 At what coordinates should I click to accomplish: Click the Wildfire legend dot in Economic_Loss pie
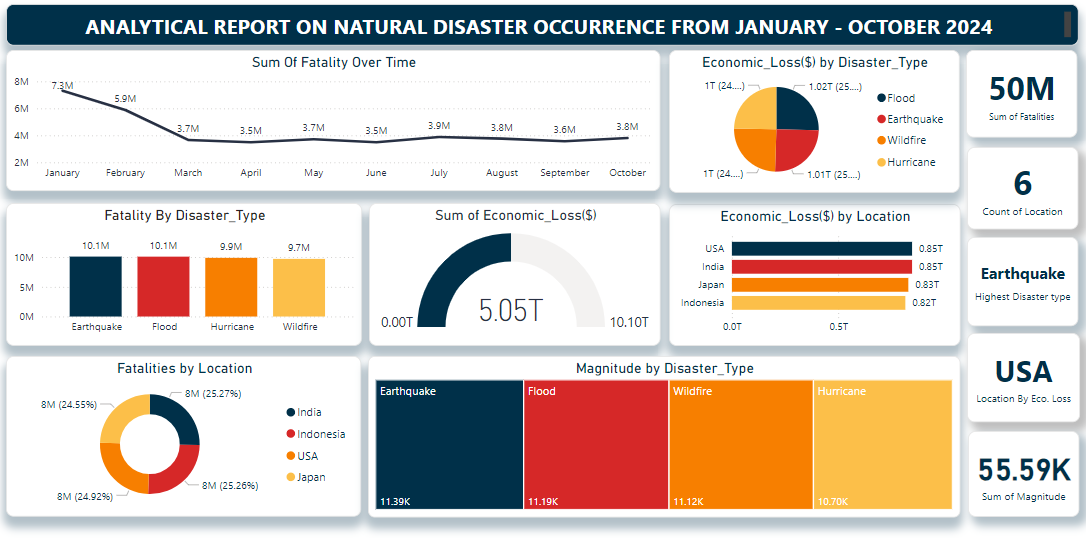881,141
